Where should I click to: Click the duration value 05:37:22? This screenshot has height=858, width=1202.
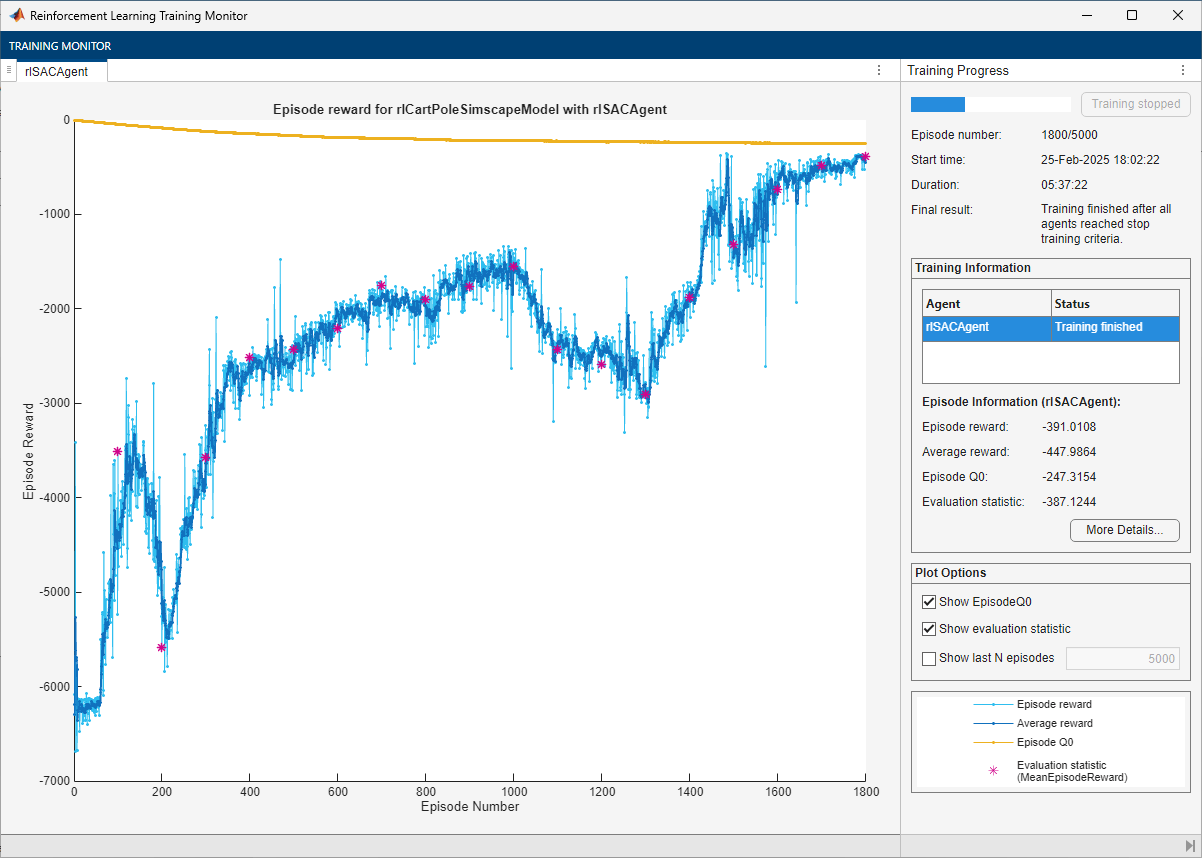coord(1064,185)
